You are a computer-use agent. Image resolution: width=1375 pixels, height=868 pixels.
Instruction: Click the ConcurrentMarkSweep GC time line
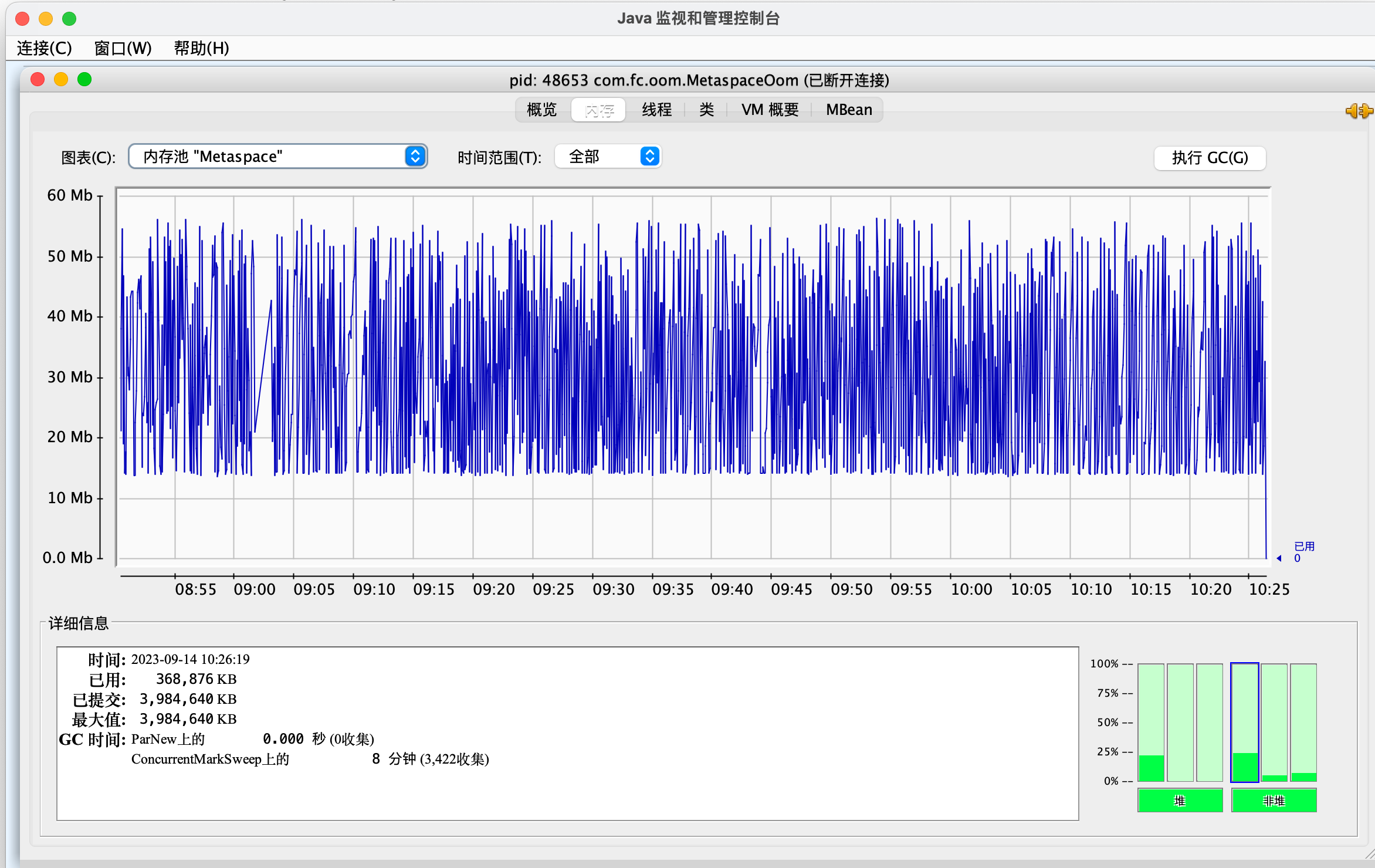point(310,759)
